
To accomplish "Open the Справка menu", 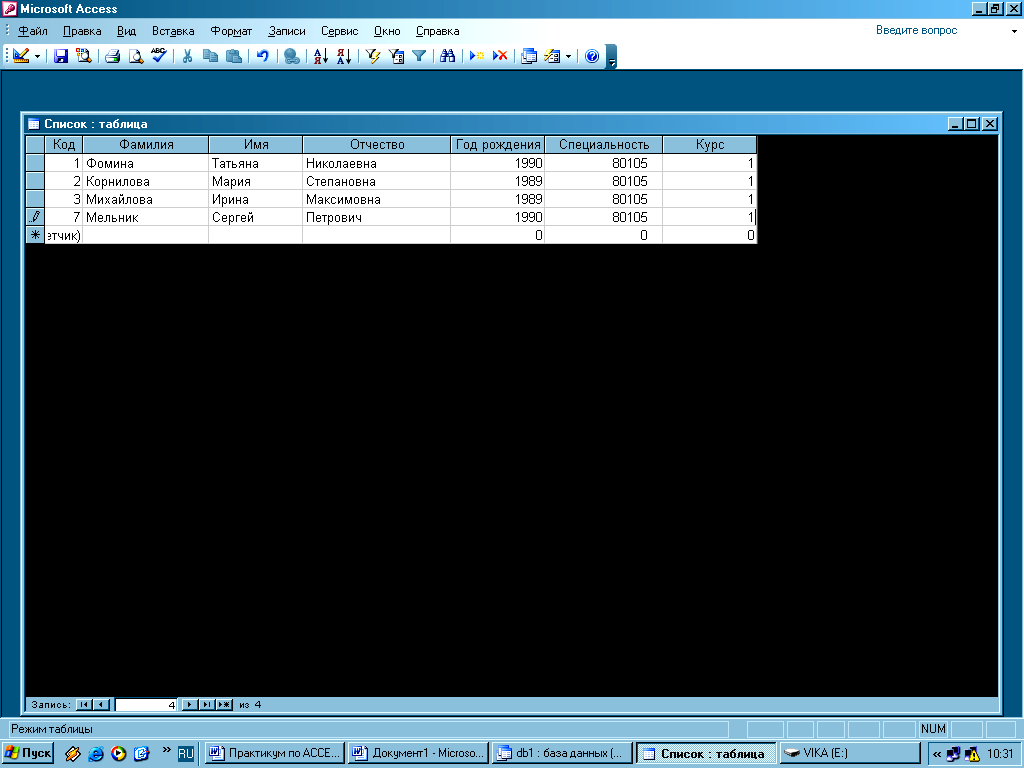I will [437, 31].
